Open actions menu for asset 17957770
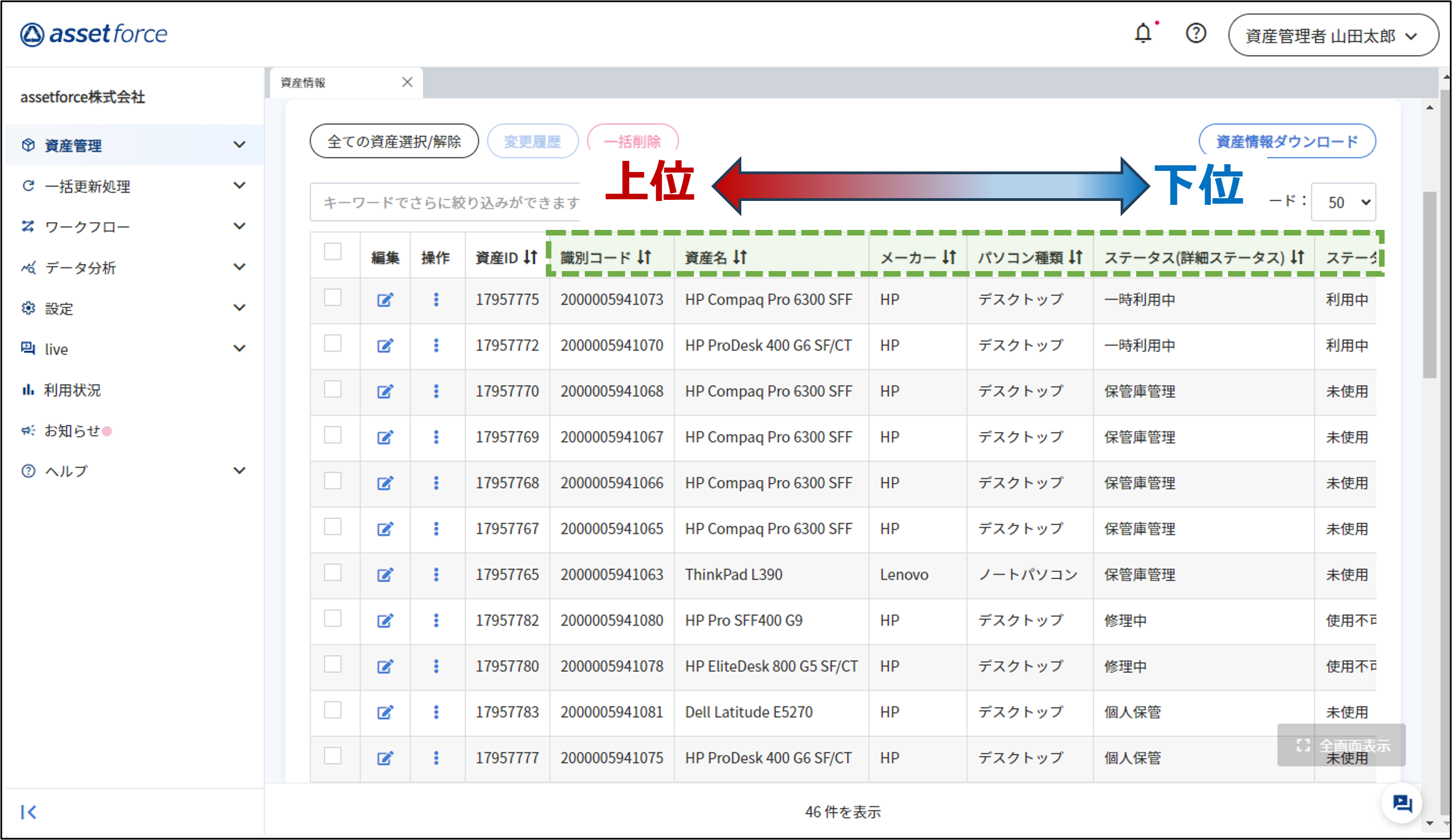This screenshot has height=840, width=1452. click(x=436, y=391)
